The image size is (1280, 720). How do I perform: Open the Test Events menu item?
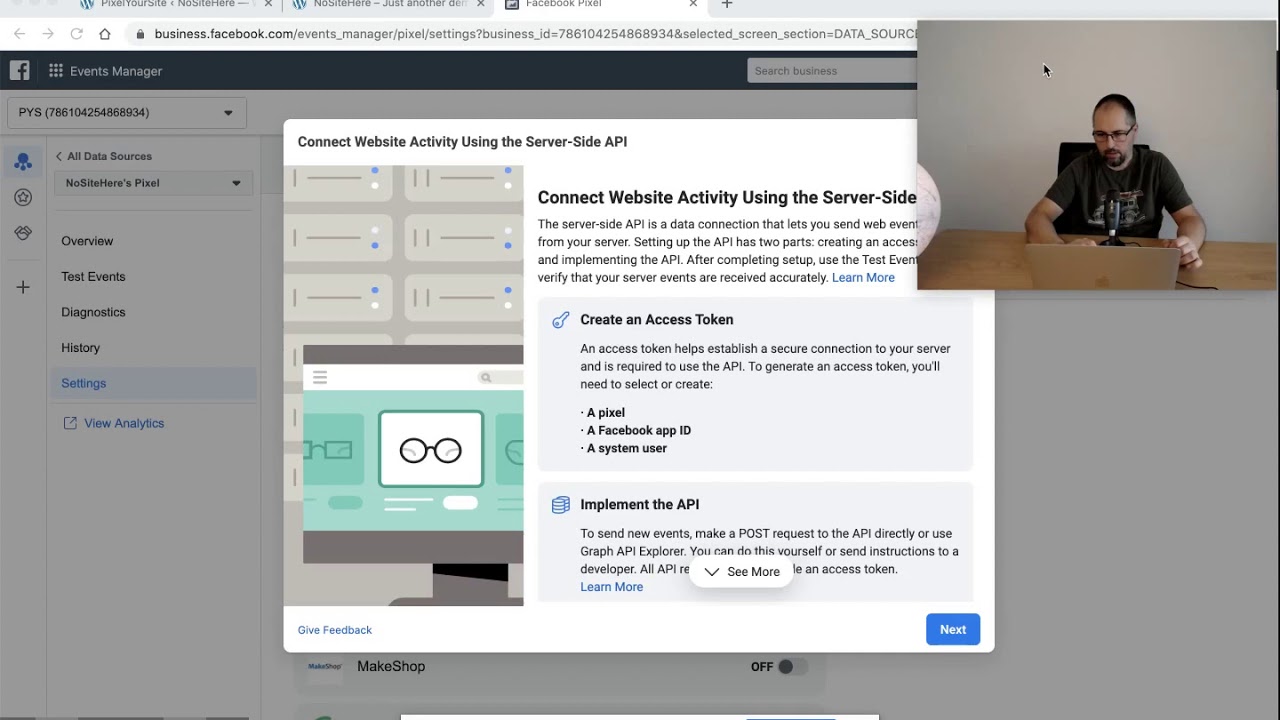coord(93,277)
